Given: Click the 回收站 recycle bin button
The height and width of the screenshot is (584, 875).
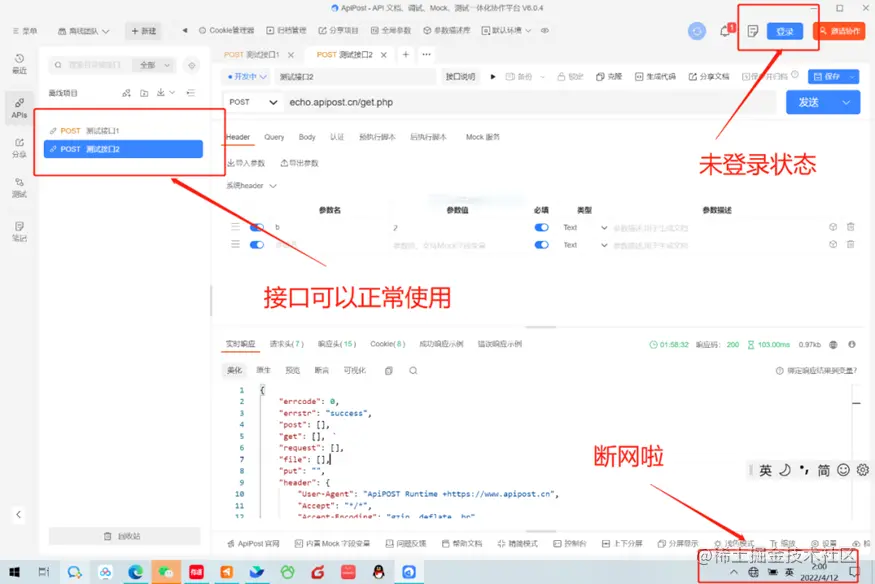Looking at the screenshot, I should [x=124, y=536].
